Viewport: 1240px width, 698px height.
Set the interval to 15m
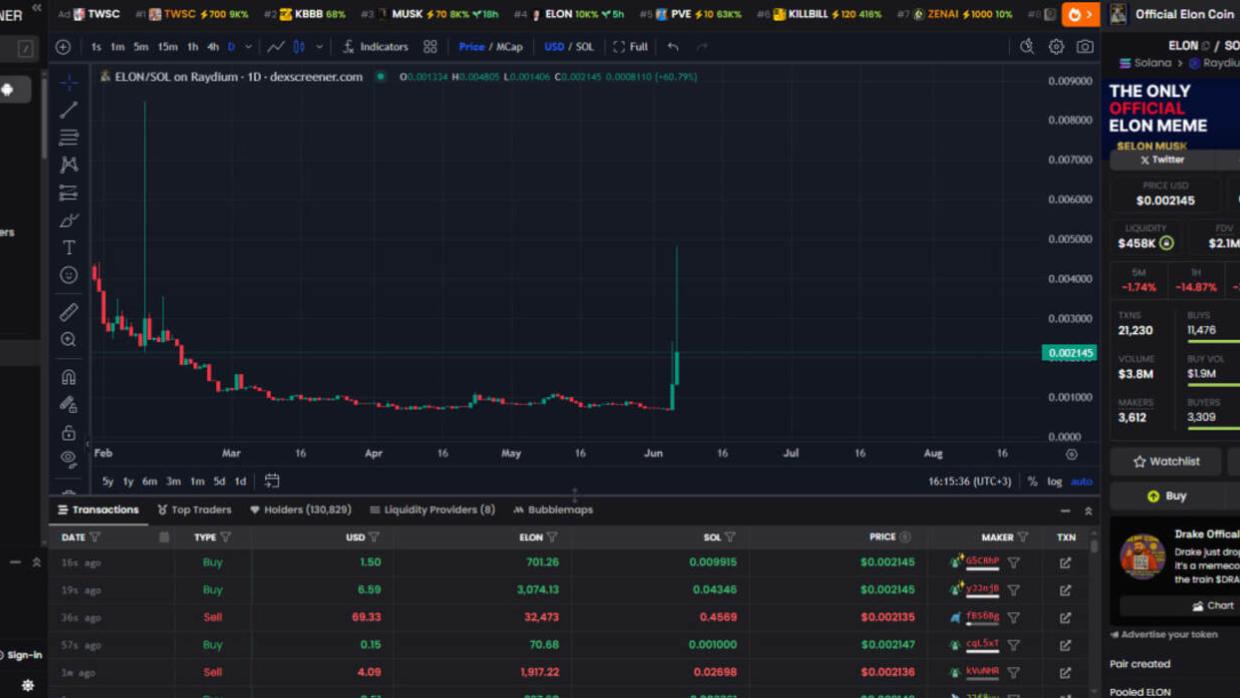(x=167, y=47)
